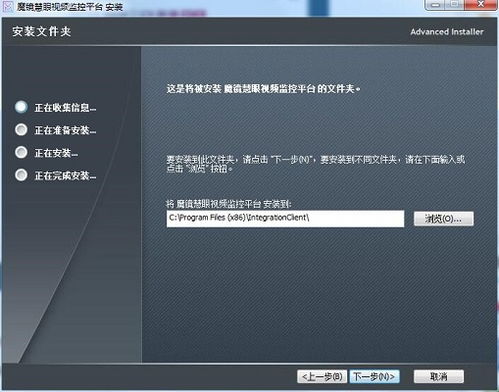Select the 正在准备安装 step indicator circle
The height and width of the screenshot is (392, 499).
pyautogui.click(x=21, y=130)
